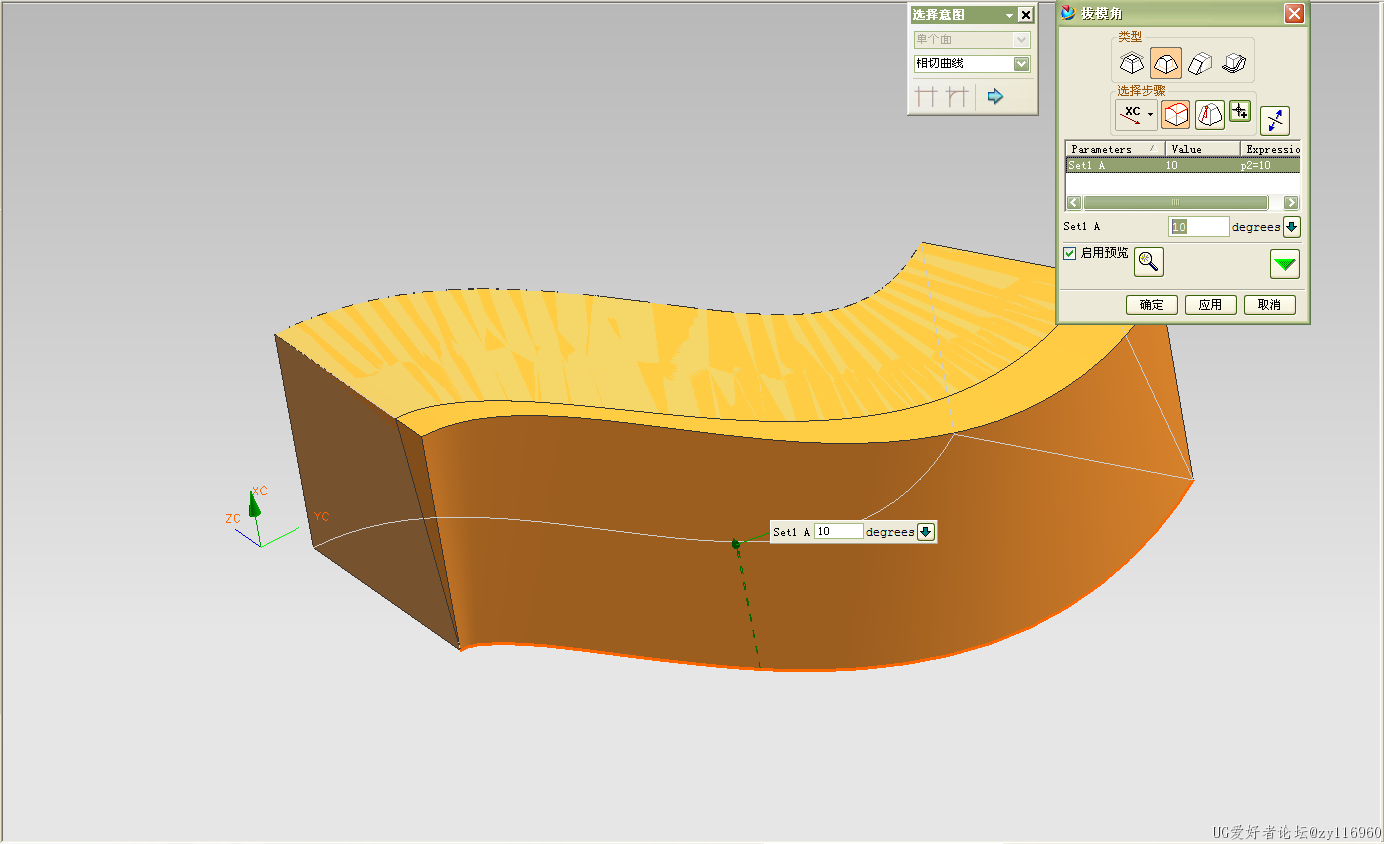
Task: Click the XC axis arrow of coordinate triad
Action: [x=255, y=504]
